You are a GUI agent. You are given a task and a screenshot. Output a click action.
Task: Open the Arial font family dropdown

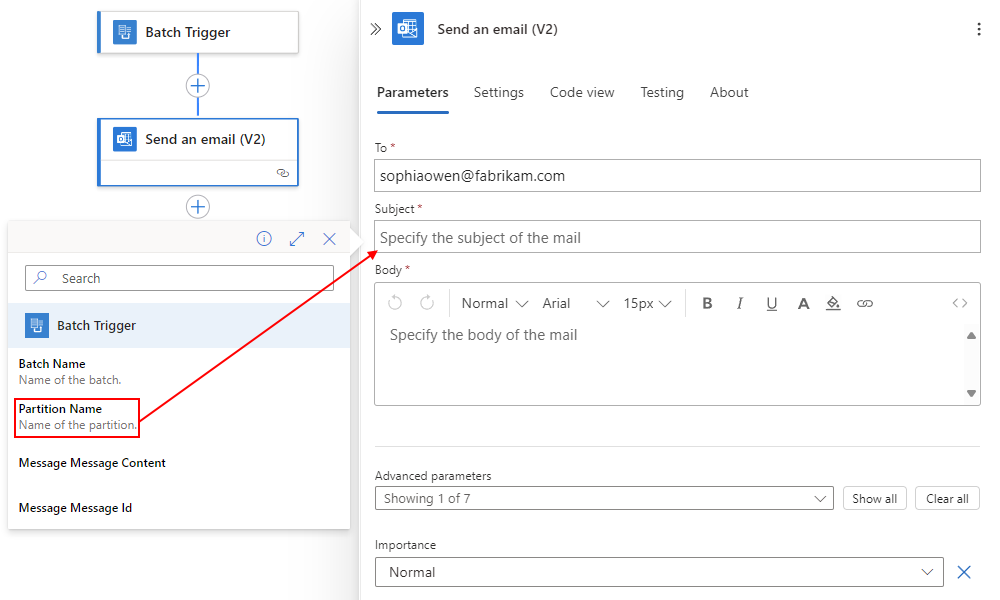tap(575, 303)
